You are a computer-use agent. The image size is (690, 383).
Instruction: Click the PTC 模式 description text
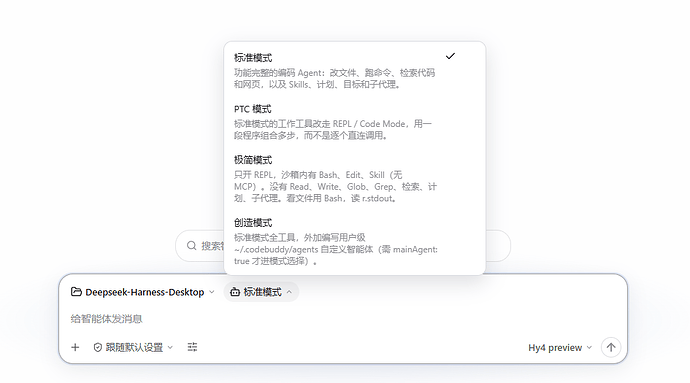tap(333, 129)
